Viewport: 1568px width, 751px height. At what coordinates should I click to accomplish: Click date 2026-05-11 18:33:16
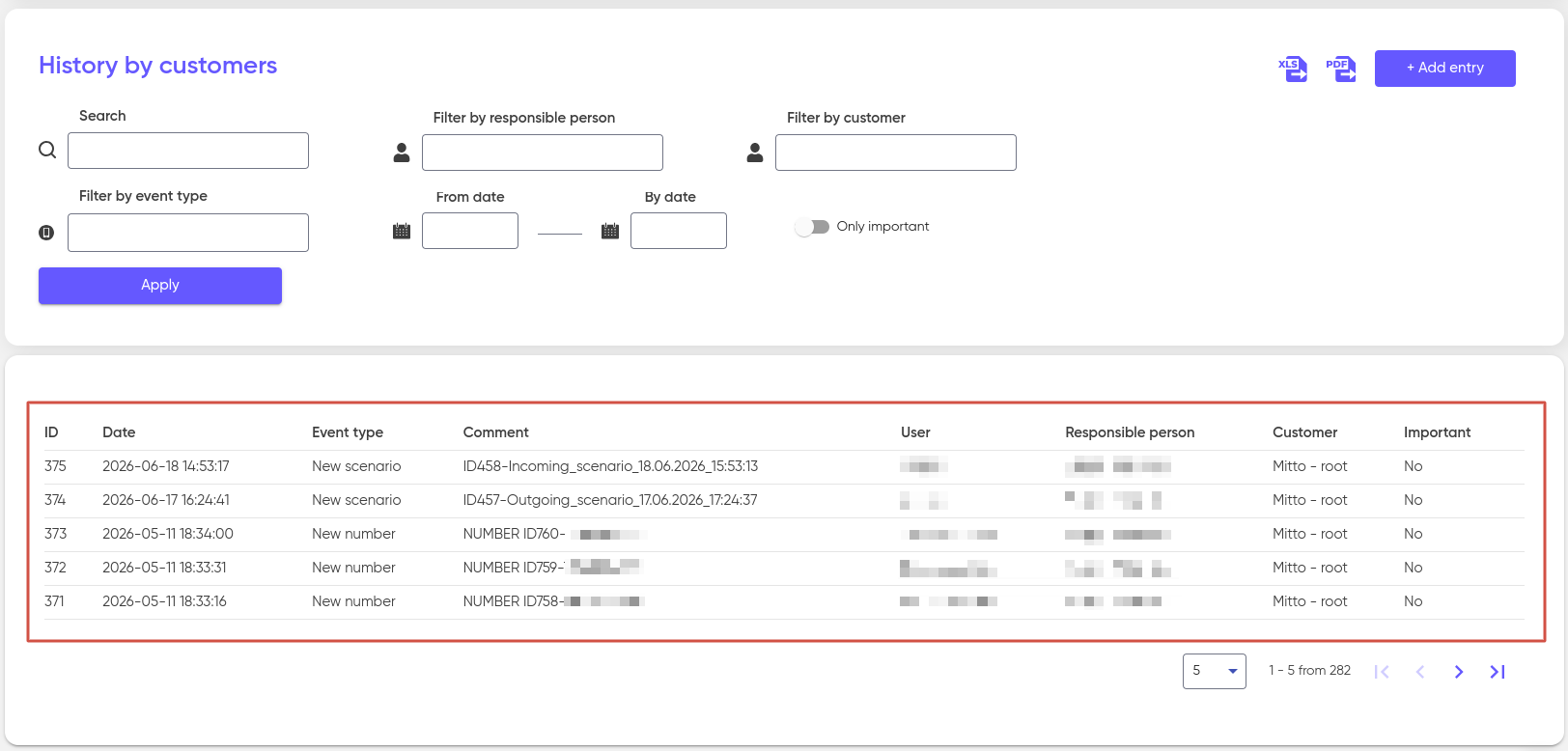(164, 601)
